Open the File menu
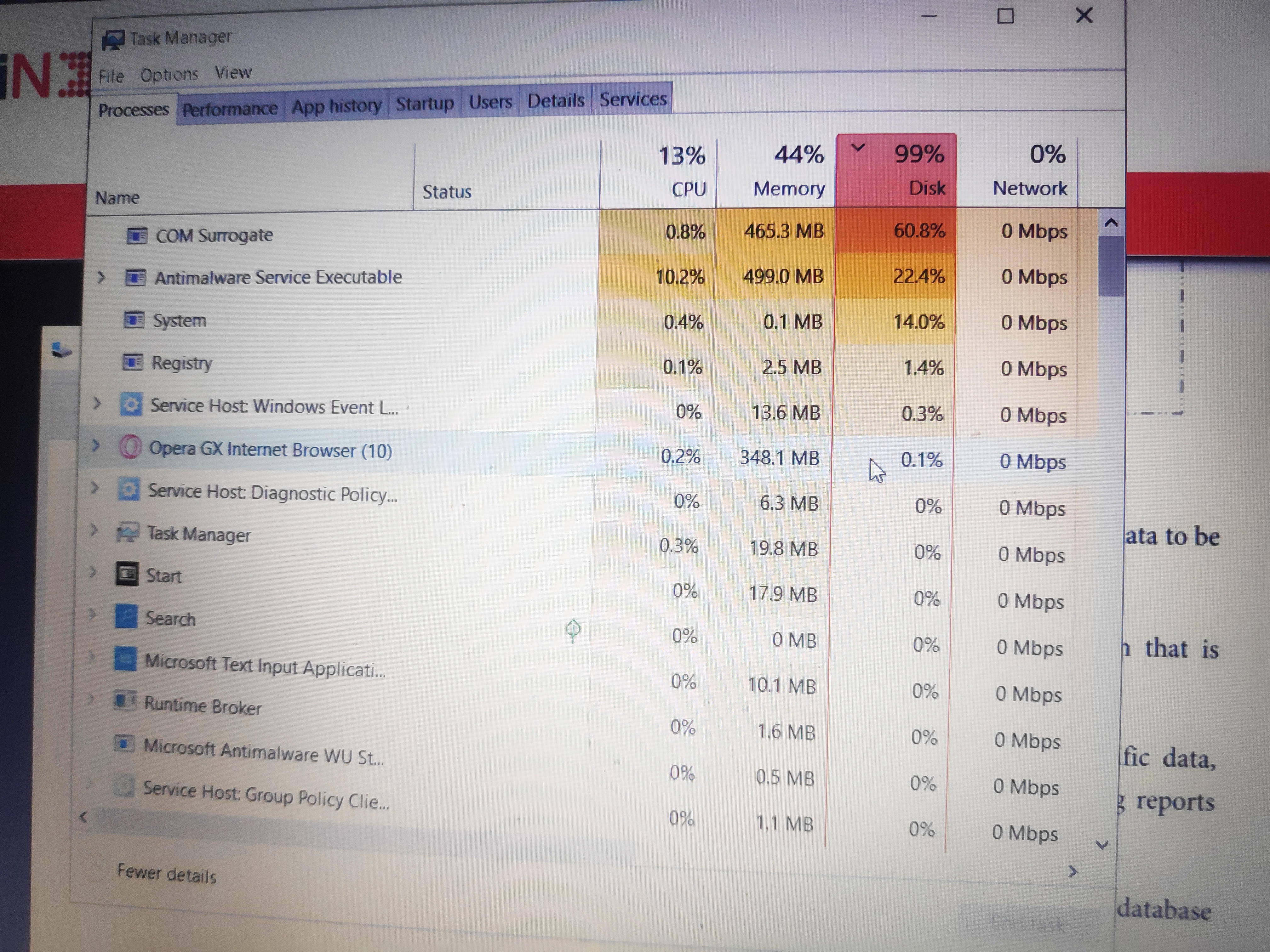Screen dimensions: 1270x952 pyautogui.click(x=111, y=76)
